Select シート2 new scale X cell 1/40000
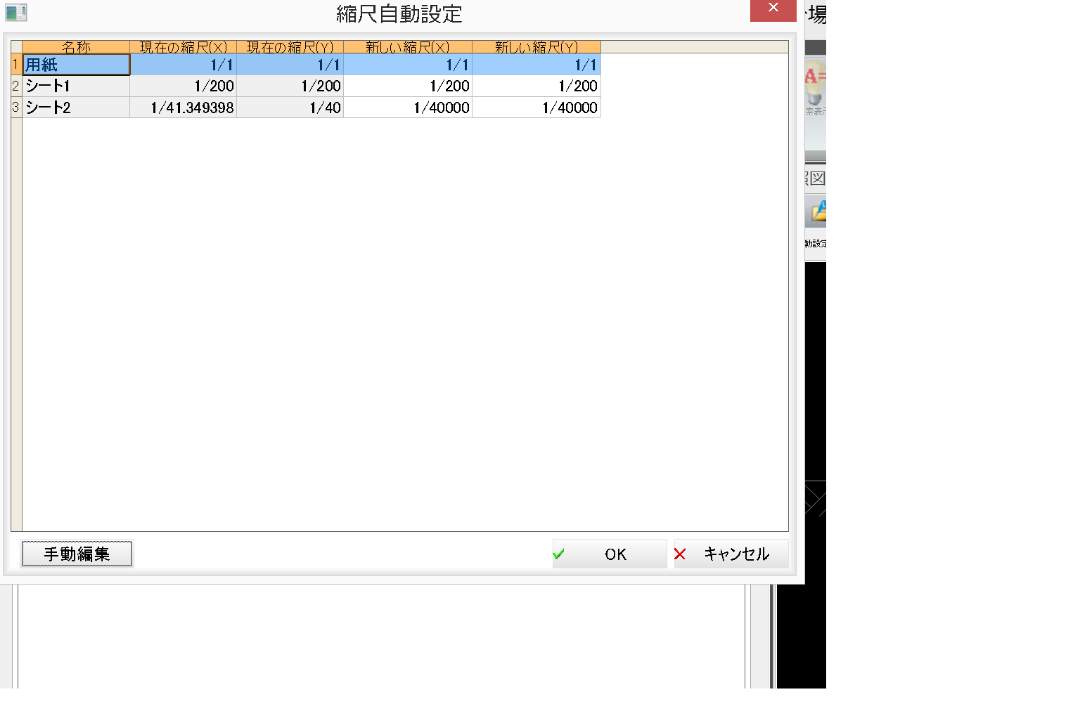This screenshot has height=718, width=1080. (408, 107)
